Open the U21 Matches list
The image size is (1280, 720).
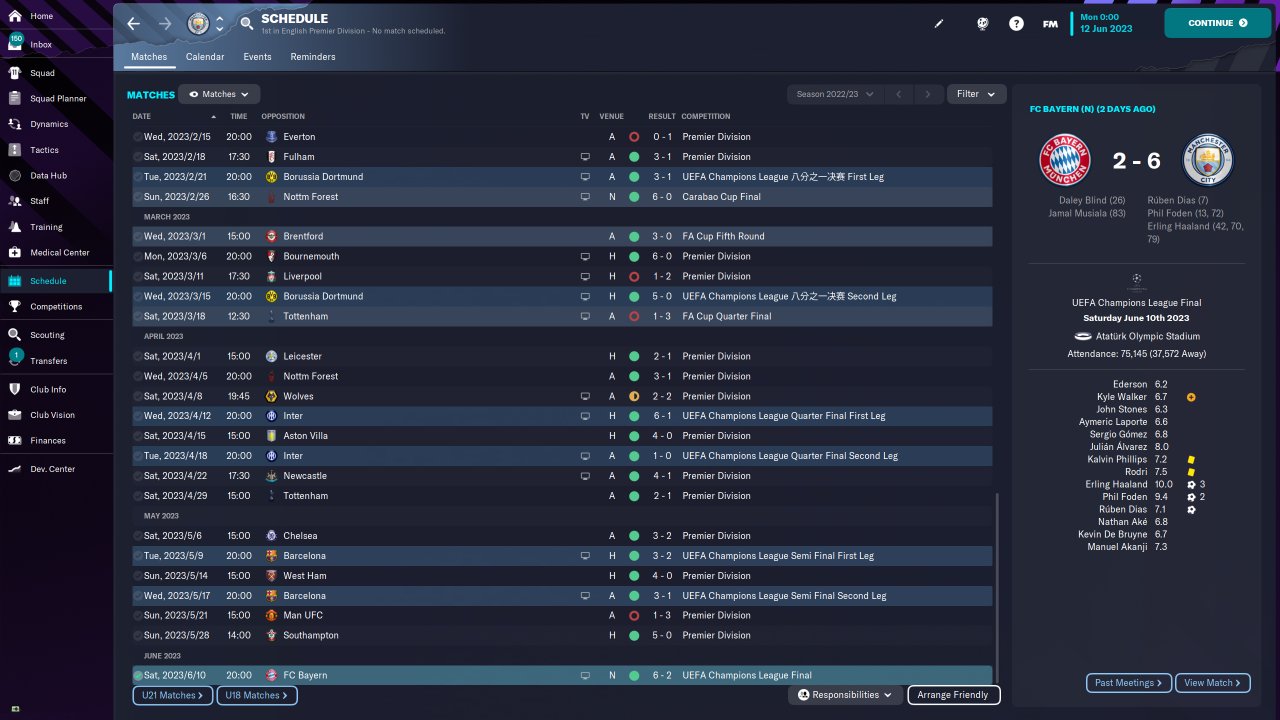pyautogui.click(x=172, y=695)
